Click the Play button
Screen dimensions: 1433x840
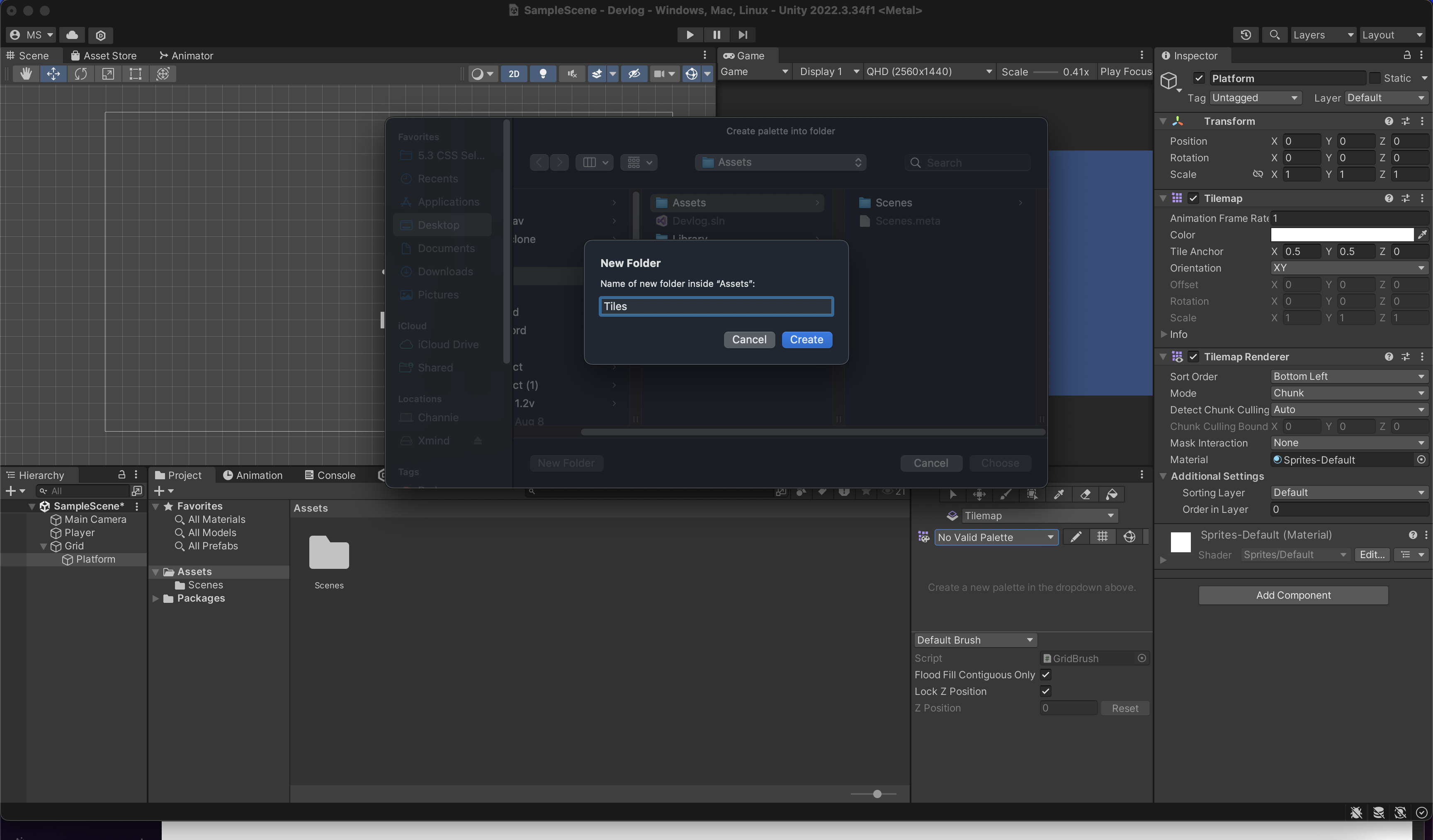689,35
